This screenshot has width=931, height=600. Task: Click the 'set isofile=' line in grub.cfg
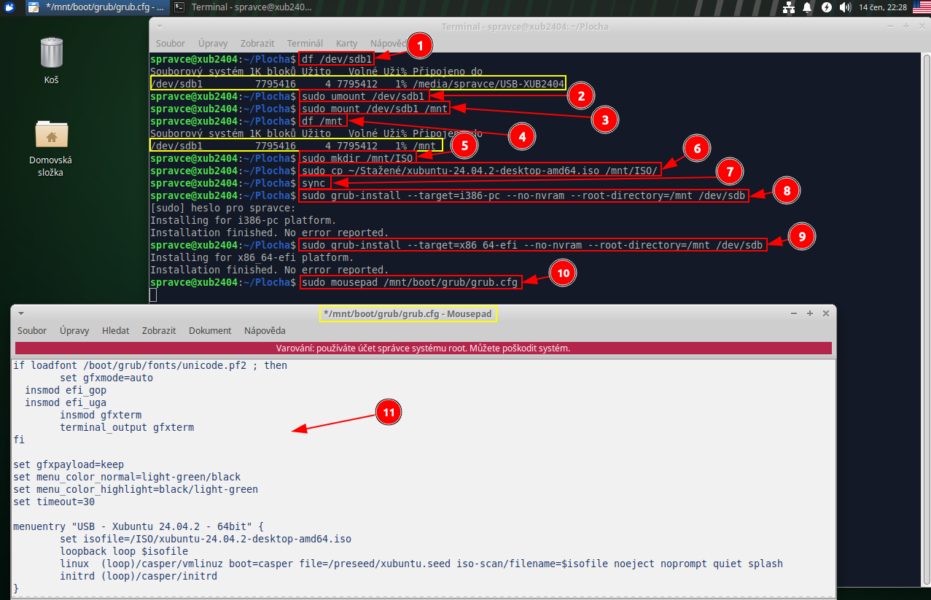pos(205,539)
